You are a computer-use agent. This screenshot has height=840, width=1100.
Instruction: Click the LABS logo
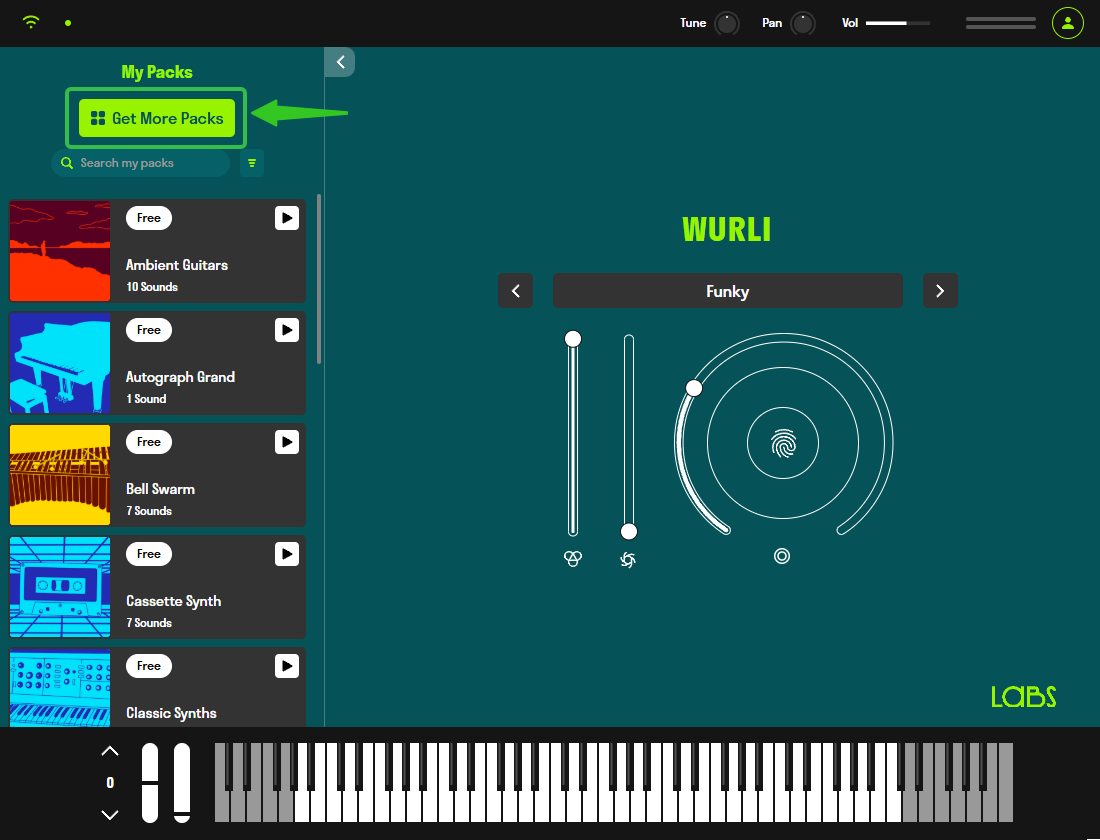click(1024, 697)
